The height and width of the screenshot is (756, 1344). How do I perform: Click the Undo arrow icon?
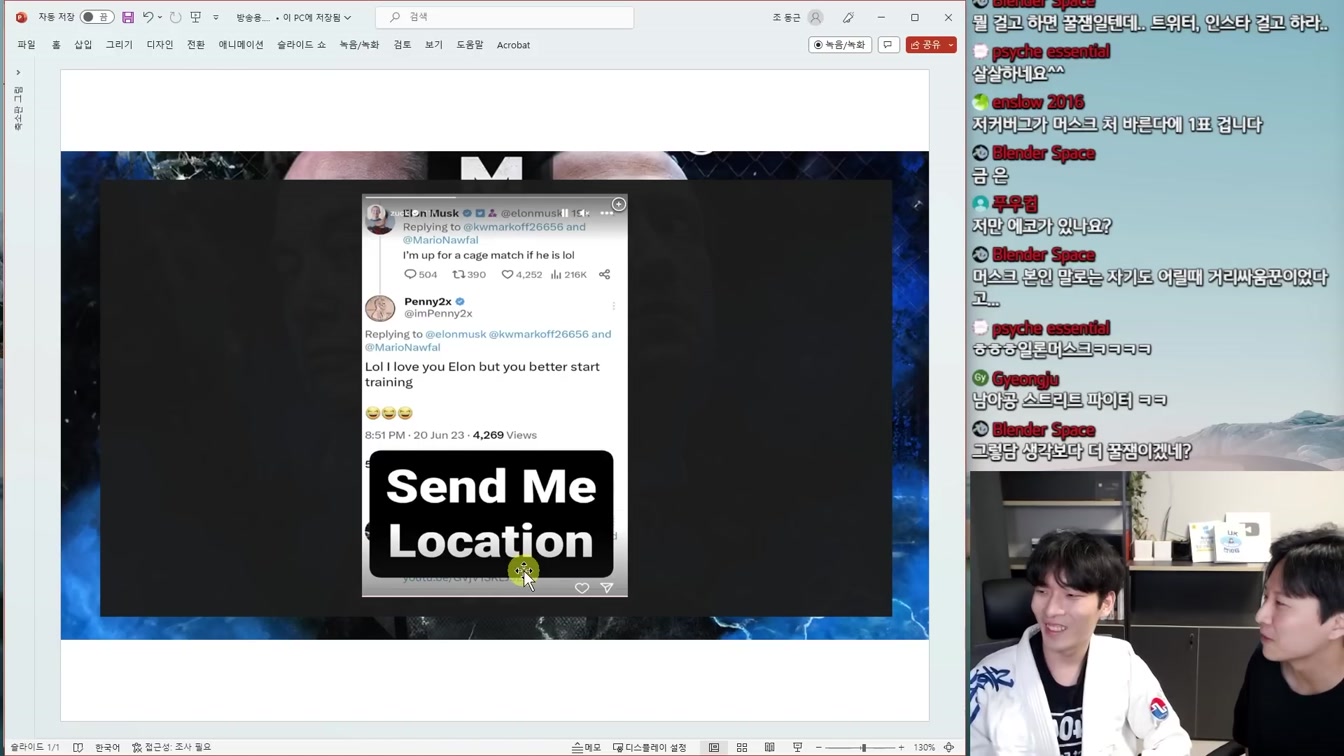148,17
